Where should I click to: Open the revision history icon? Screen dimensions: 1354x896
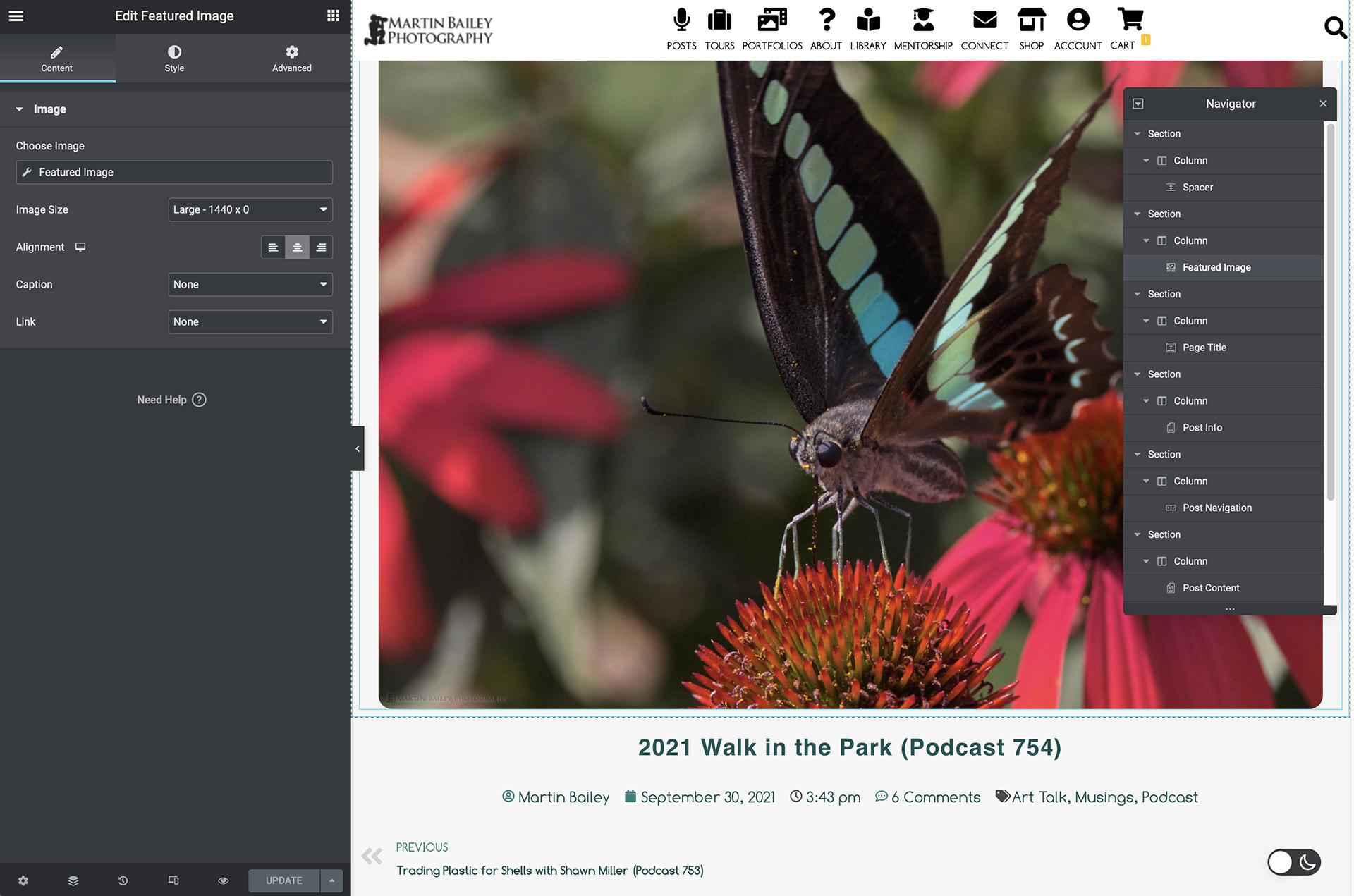pos(123,880)
